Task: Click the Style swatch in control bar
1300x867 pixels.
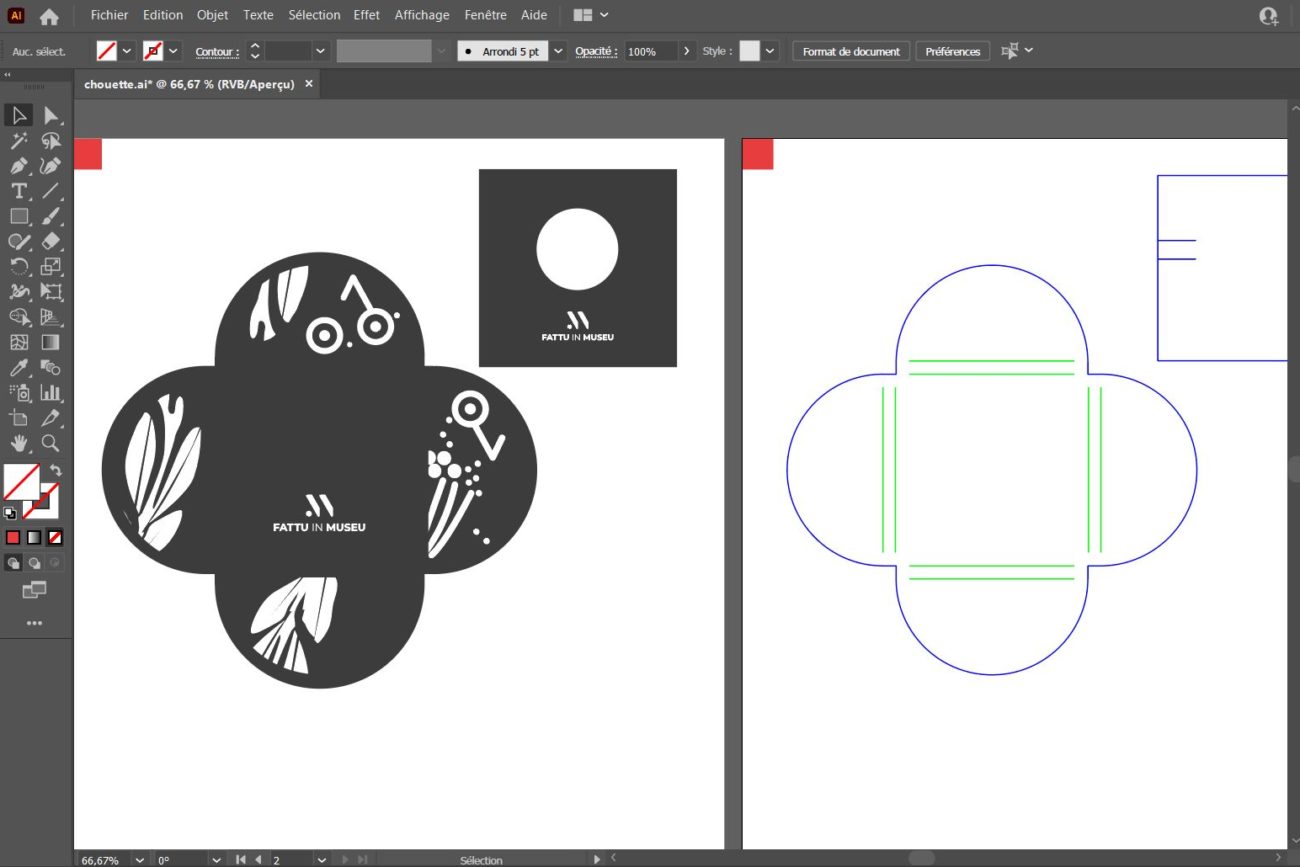Action: (x=749, y=51)
